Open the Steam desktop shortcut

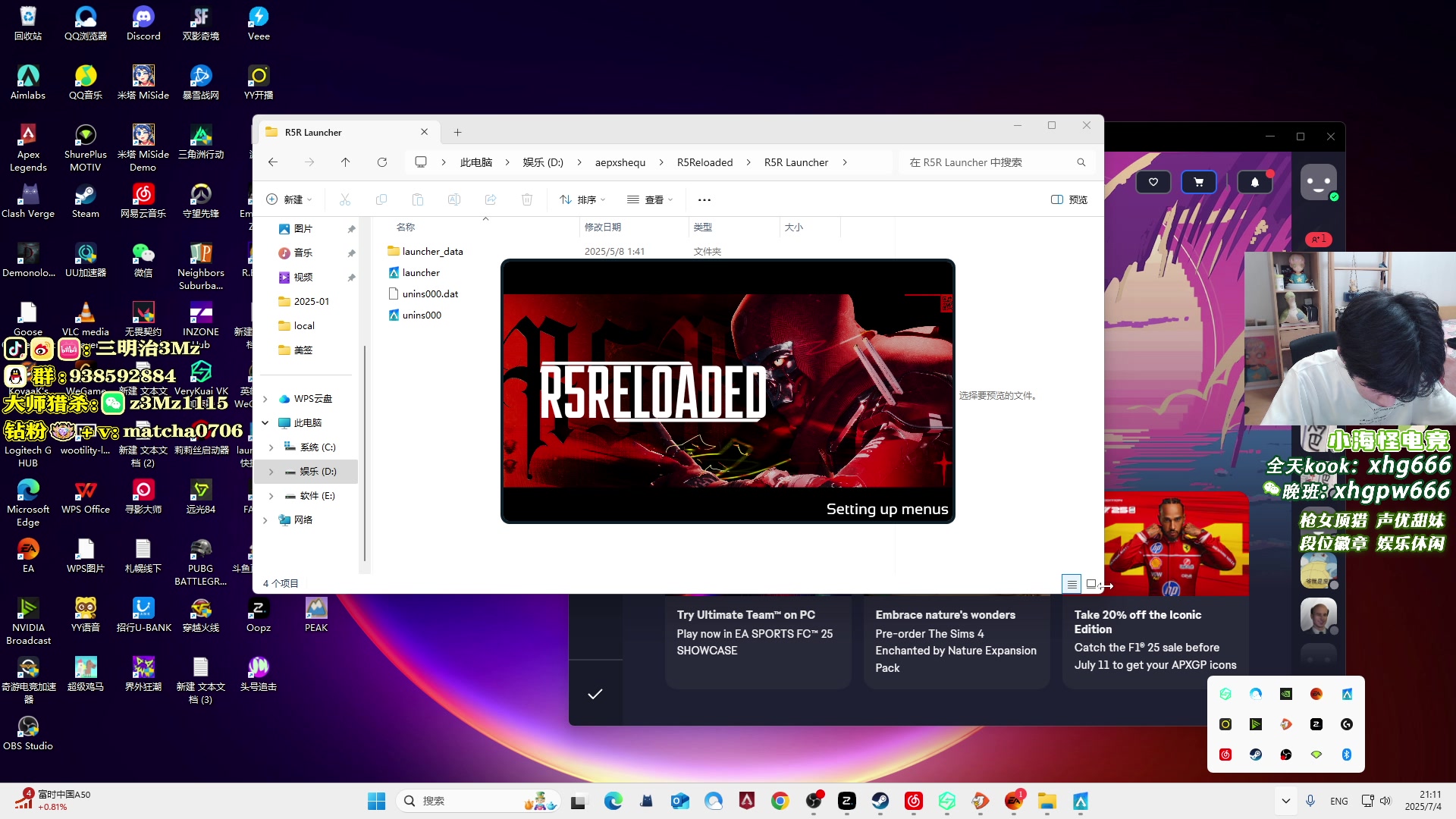pyautogui.click(x=86, y=201)
